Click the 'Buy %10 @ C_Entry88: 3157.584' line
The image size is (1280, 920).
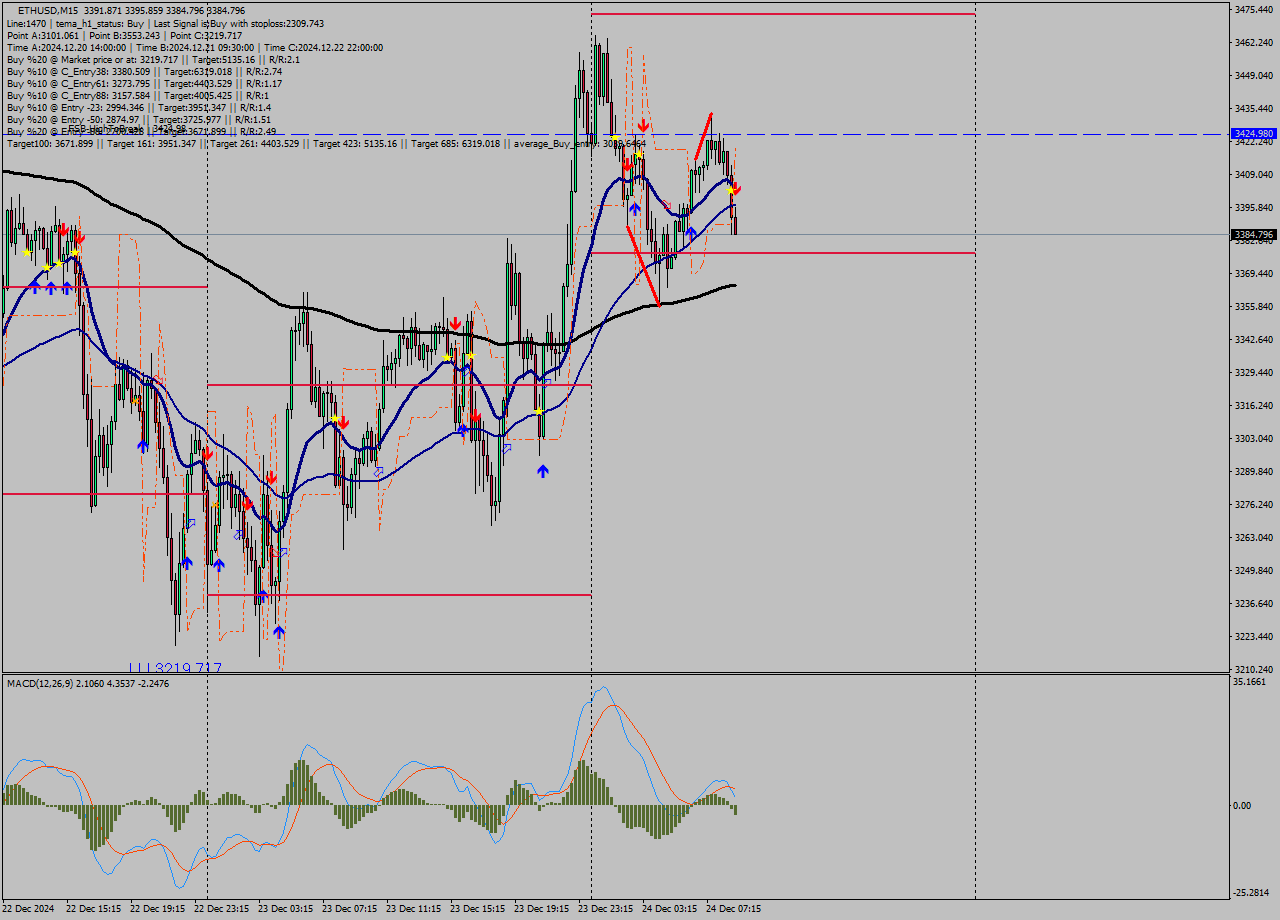pos(137,95)
